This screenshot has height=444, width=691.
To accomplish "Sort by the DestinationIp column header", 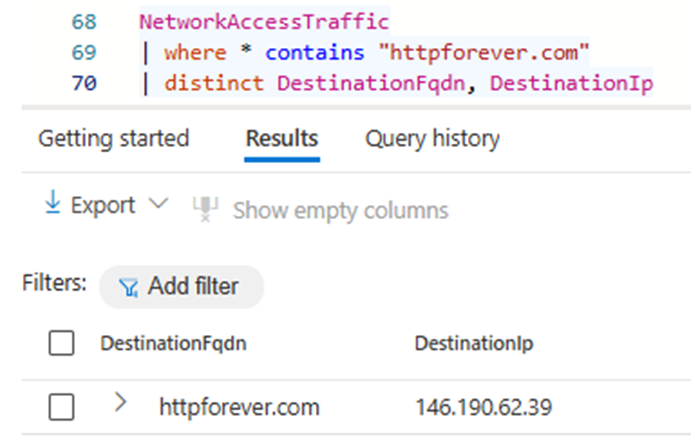I will (x=473, y=344).
